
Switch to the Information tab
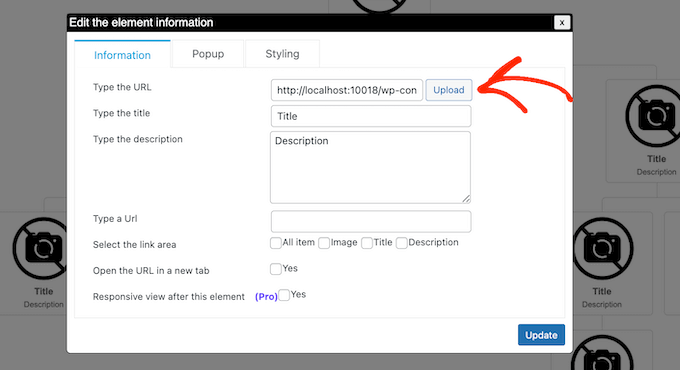click(122, 54)
